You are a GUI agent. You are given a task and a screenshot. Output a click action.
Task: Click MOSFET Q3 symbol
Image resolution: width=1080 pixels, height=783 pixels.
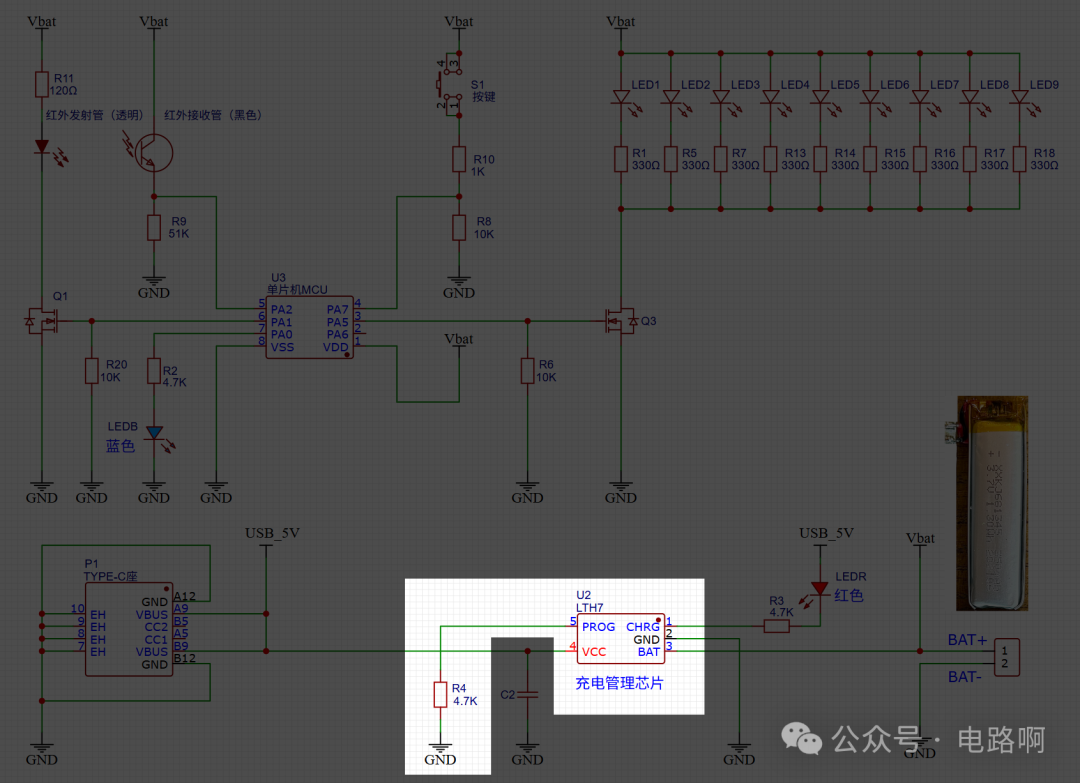[x=621, y=321]
